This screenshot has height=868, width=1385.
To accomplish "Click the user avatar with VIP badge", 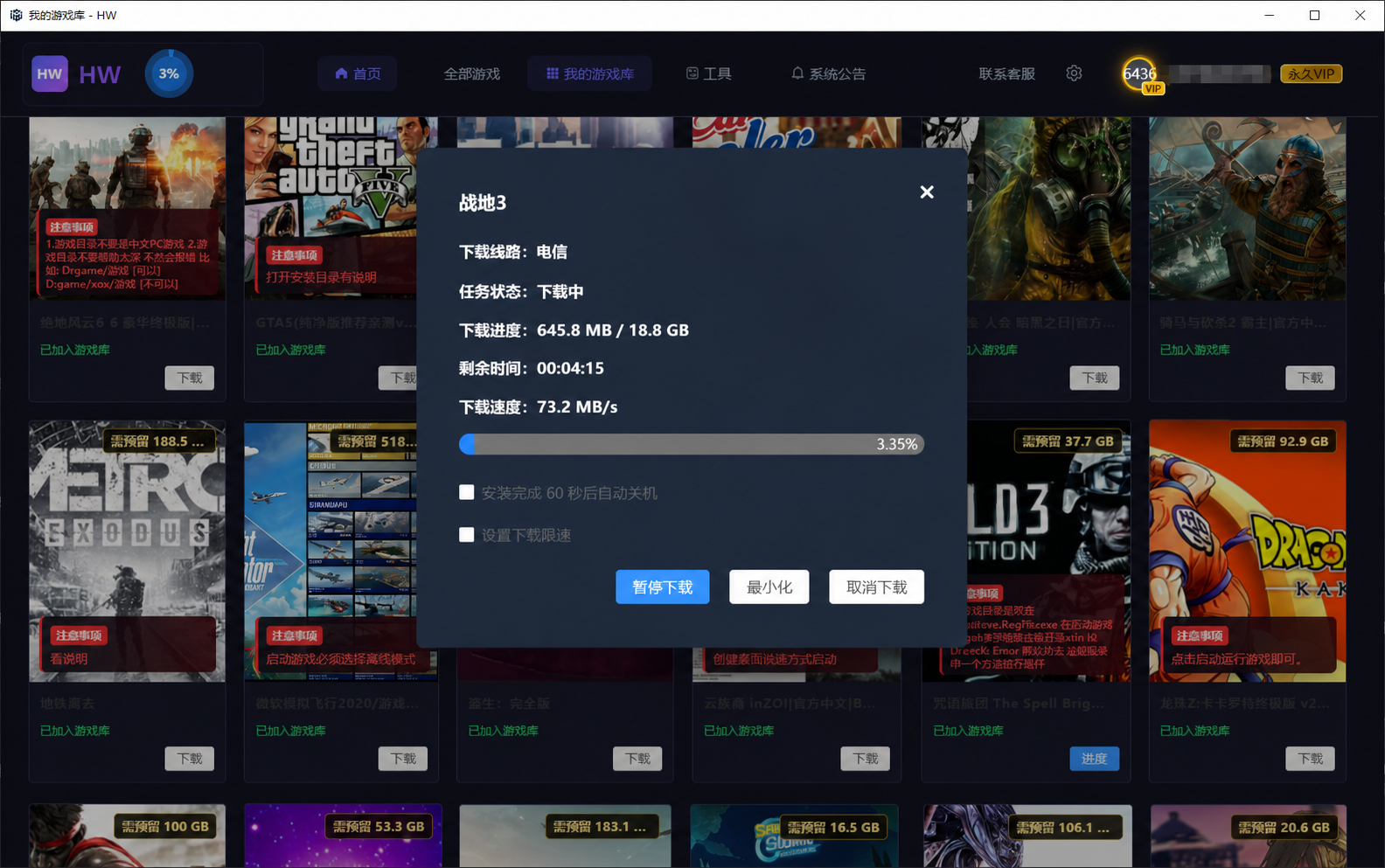I will coord(1140,74).
